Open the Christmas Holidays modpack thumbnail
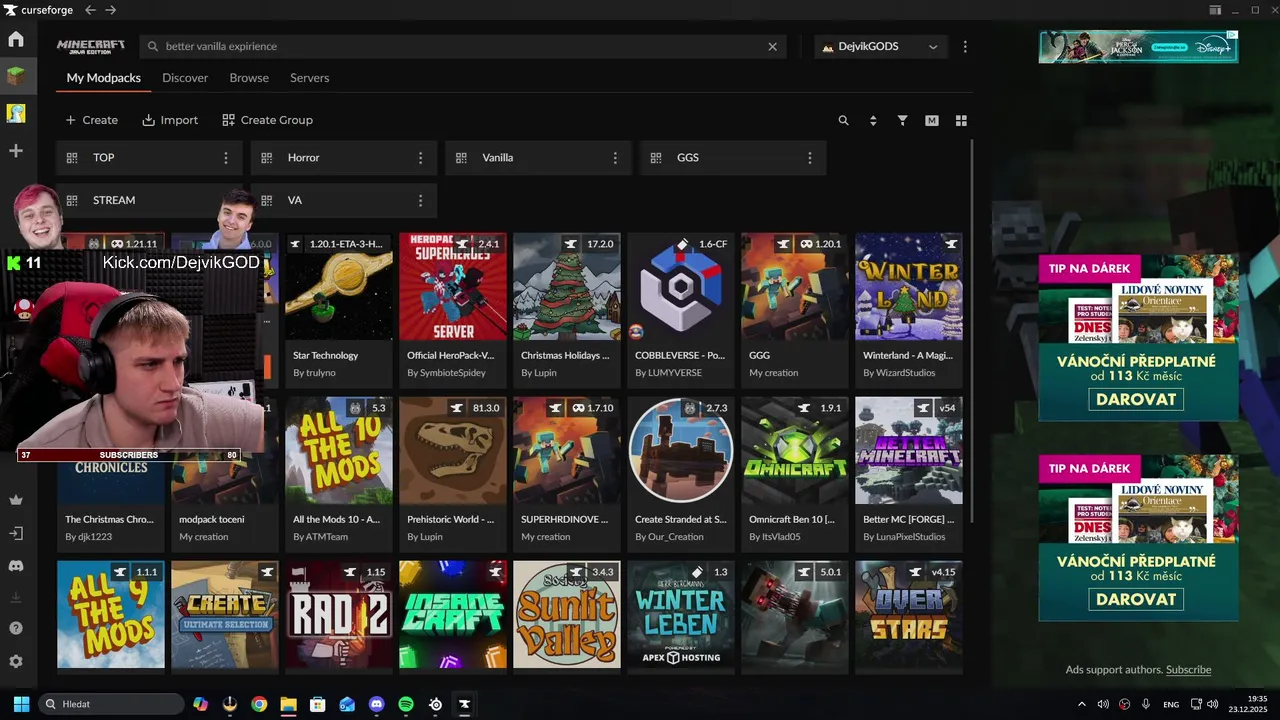1280x720 pixels. [567, 287]
